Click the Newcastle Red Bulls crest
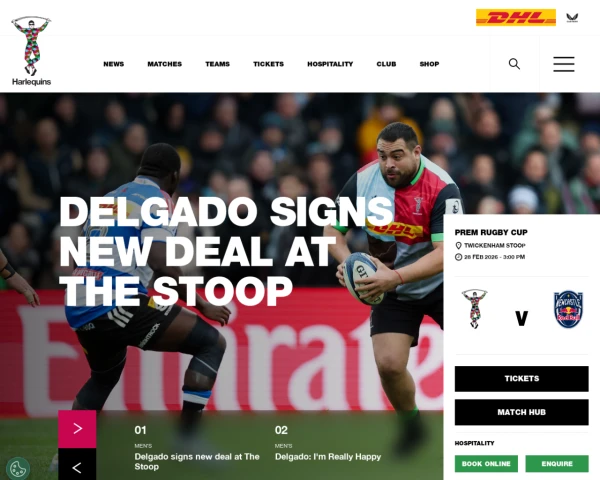600x480 pixels. (x=568, y=309)
